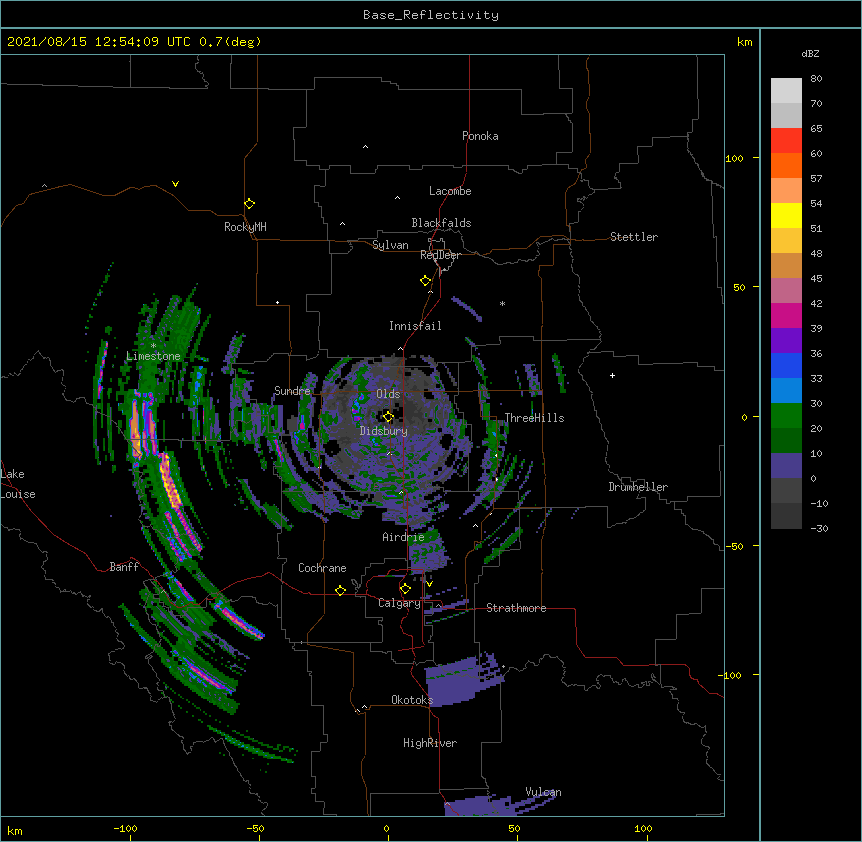Select the white 80-70 dBZ legend swatch

(x=786, y=91)
